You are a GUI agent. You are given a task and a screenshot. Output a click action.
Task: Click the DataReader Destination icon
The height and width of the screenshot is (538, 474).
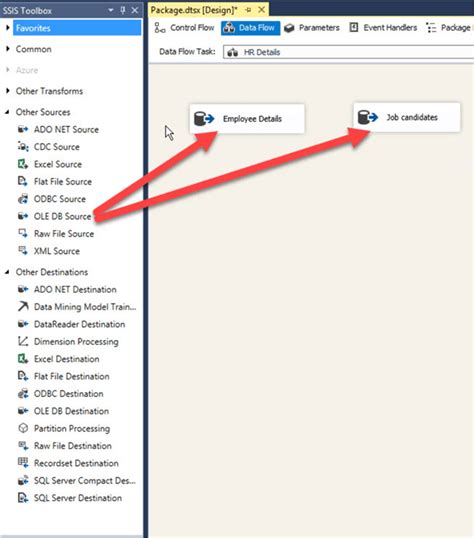(23, 324)
